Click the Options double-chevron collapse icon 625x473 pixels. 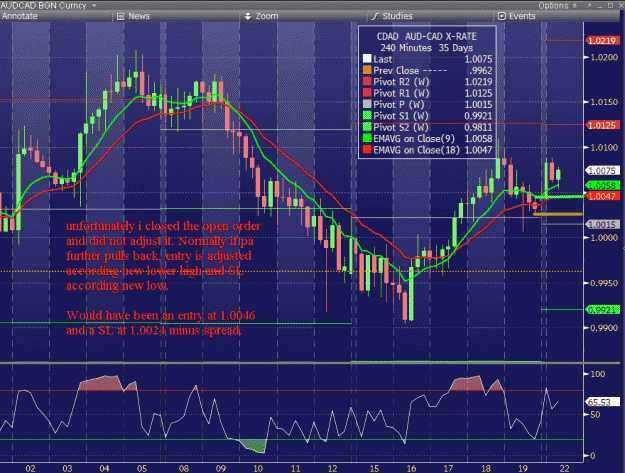pyautogui.click(x=574, y=6)
